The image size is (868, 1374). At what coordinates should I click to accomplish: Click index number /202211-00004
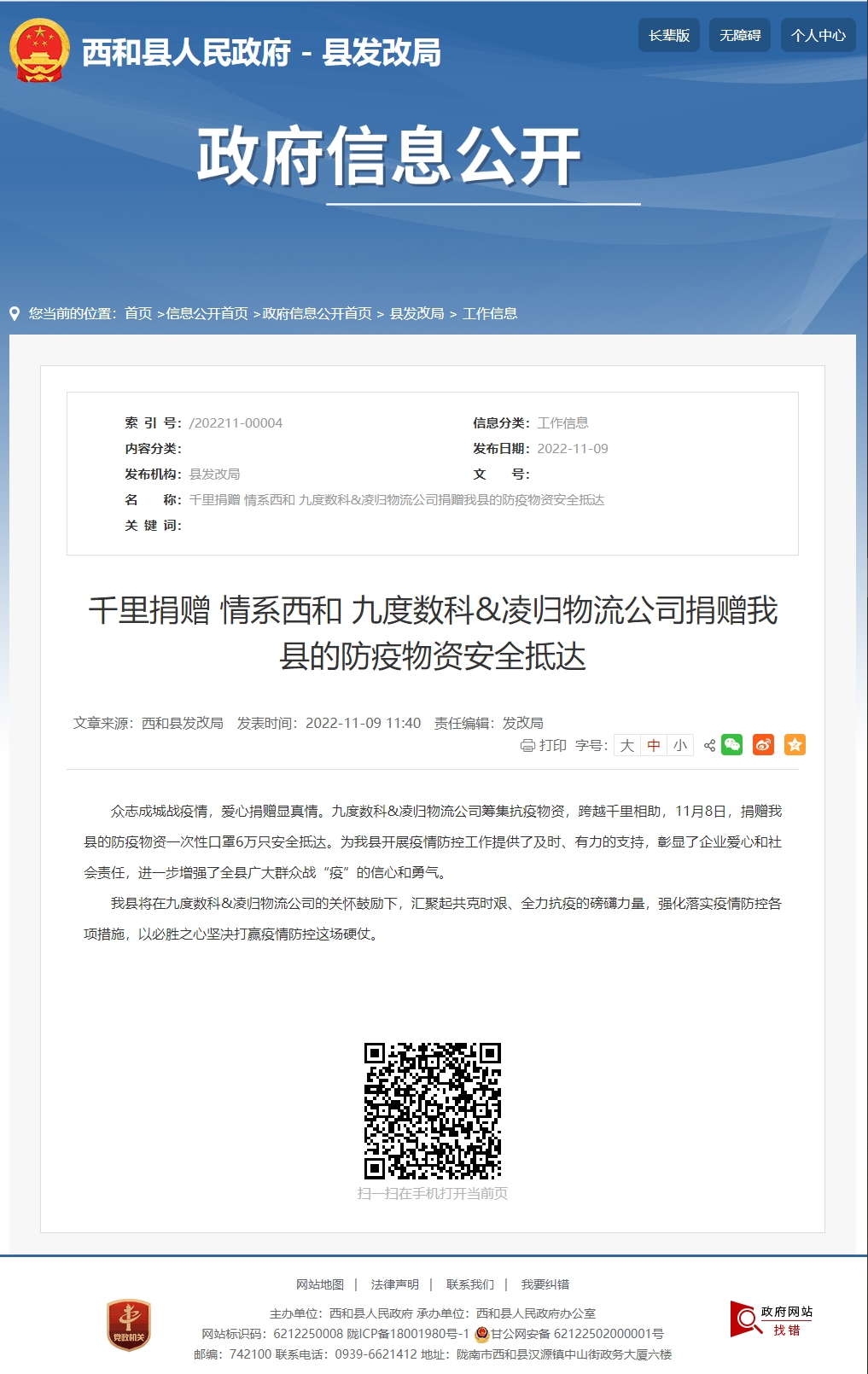click(x=236, y=422)
